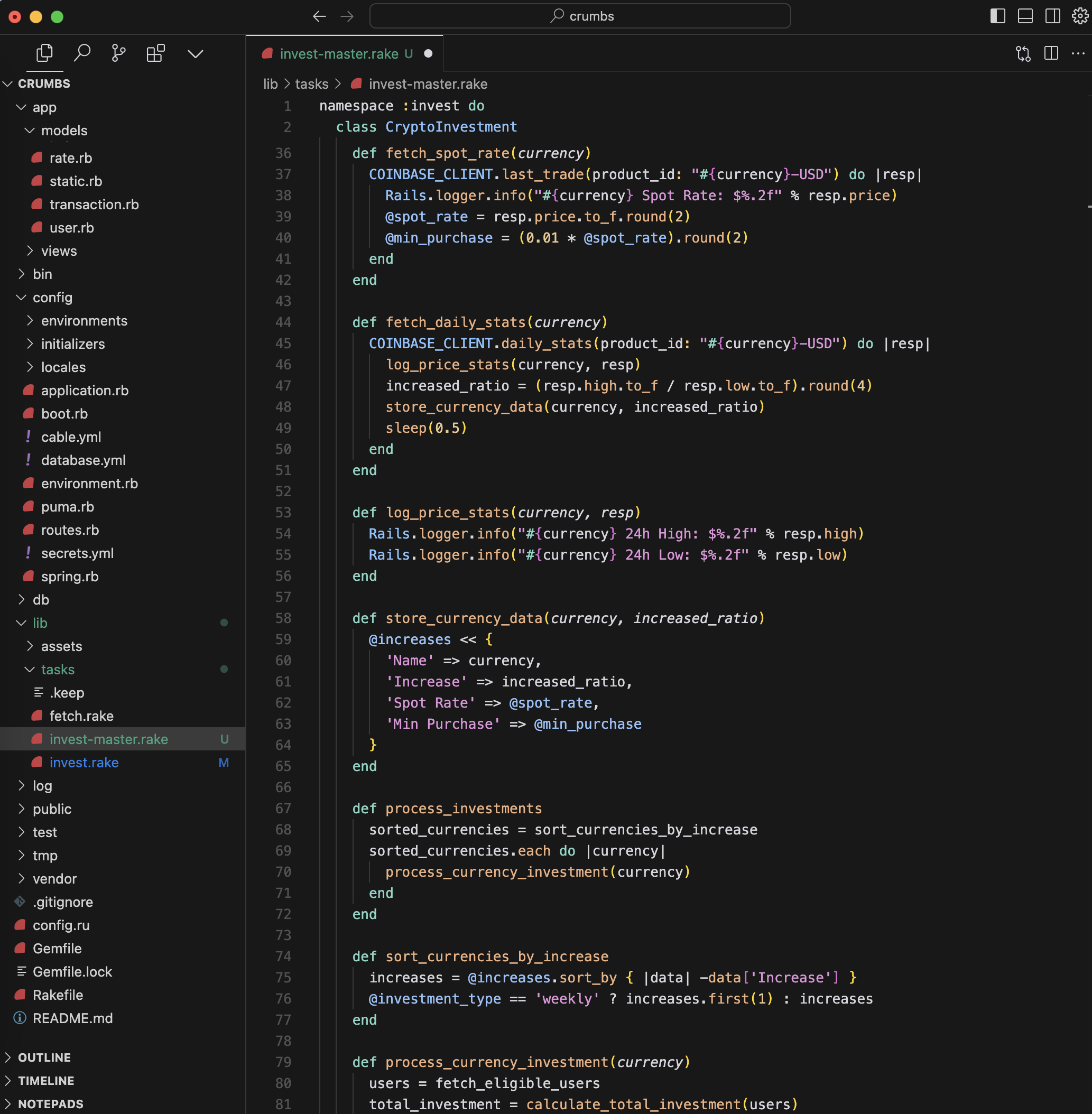The image size is (1092, 1114).
Task: Open the Source Control view icon
Action: point(119,53)
